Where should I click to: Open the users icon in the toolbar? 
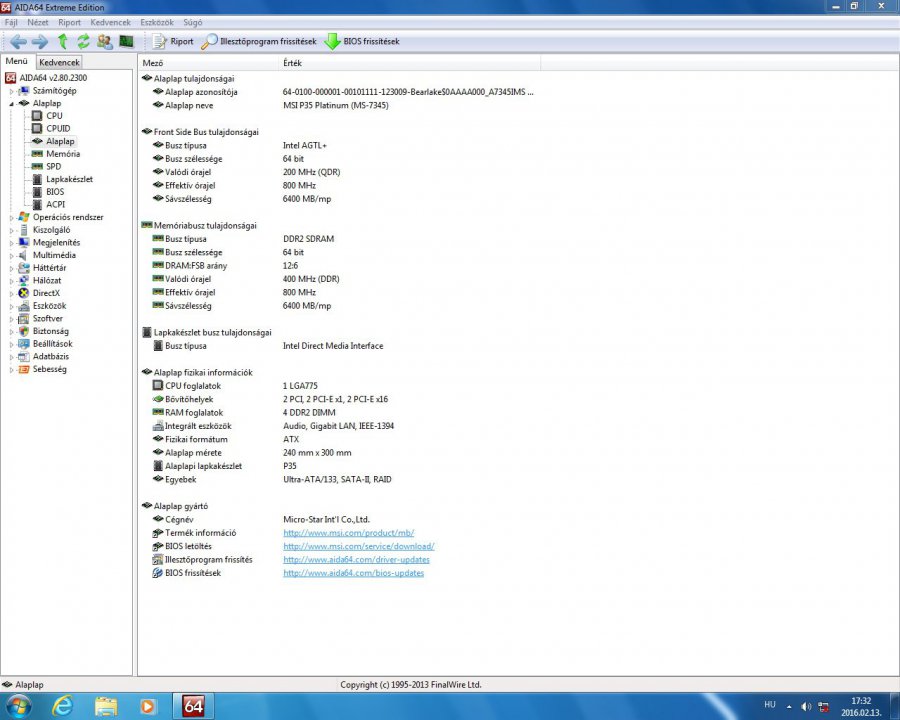(x=104, y=41)
